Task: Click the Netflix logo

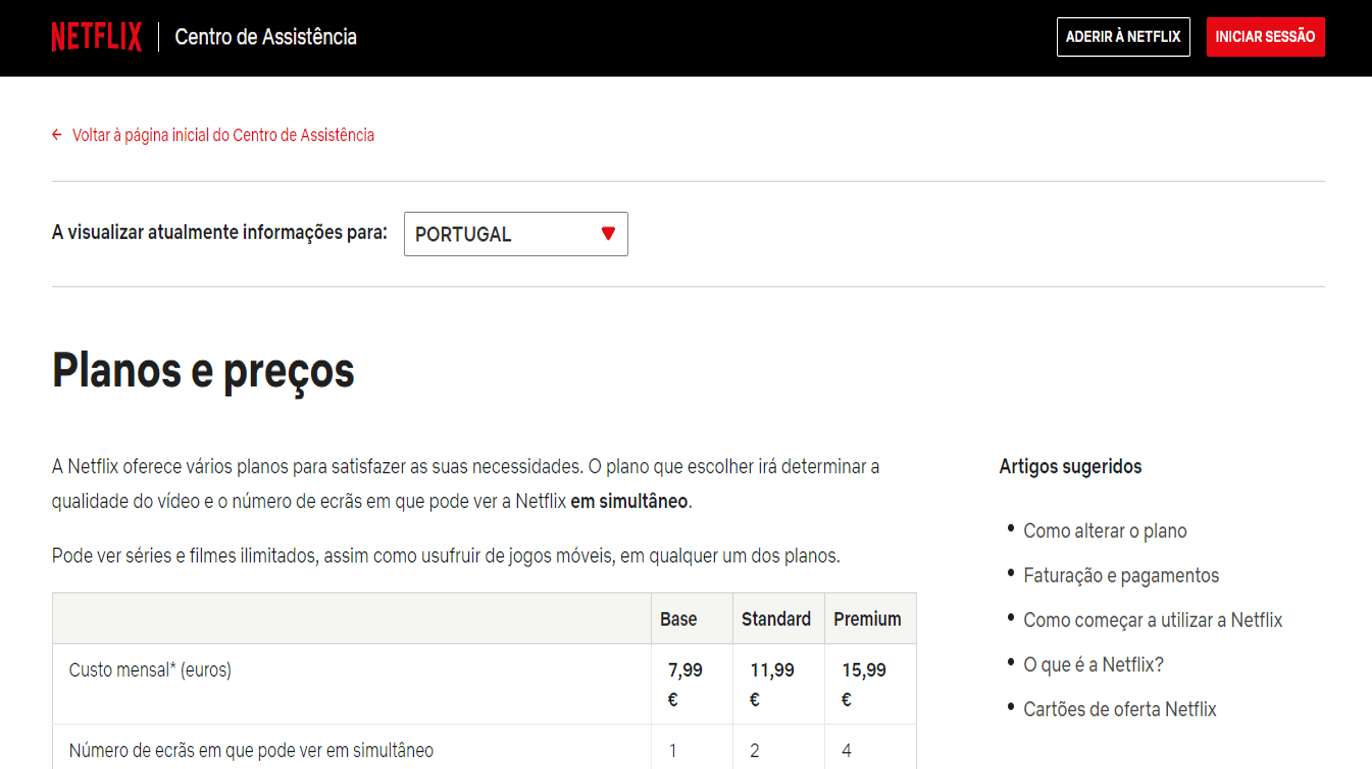Action: click(96, 37)
